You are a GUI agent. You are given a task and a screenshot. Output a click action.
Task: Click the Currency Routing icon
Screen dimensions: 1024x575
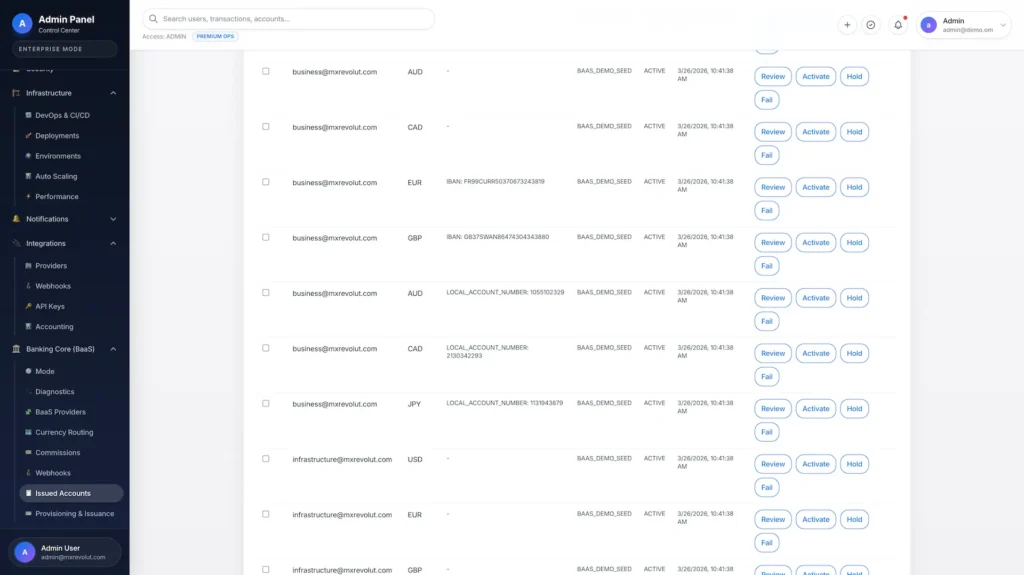28,432
